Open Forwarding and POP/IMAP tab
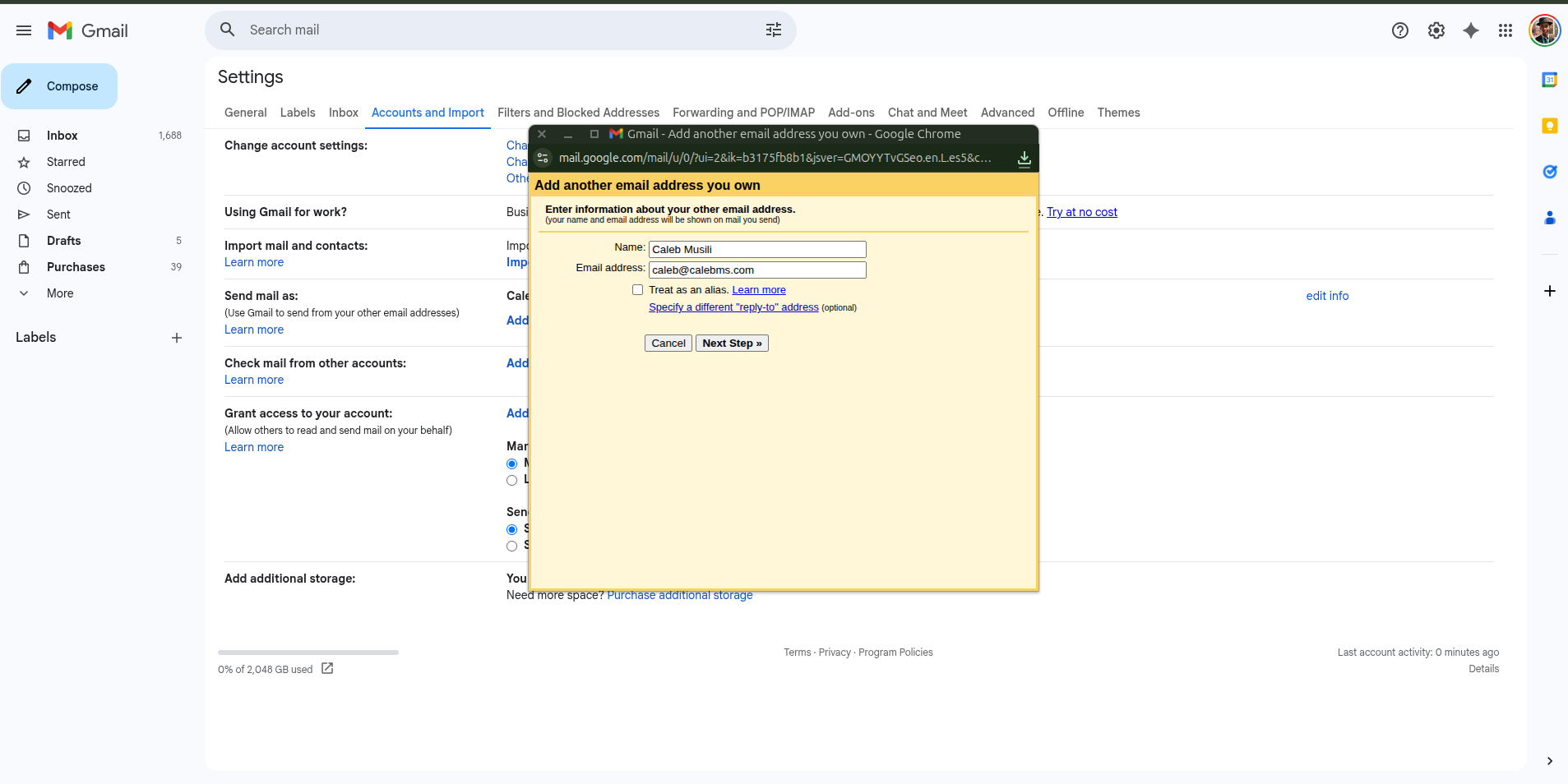Screen dimensions: 1568x784 coord(743,113)
